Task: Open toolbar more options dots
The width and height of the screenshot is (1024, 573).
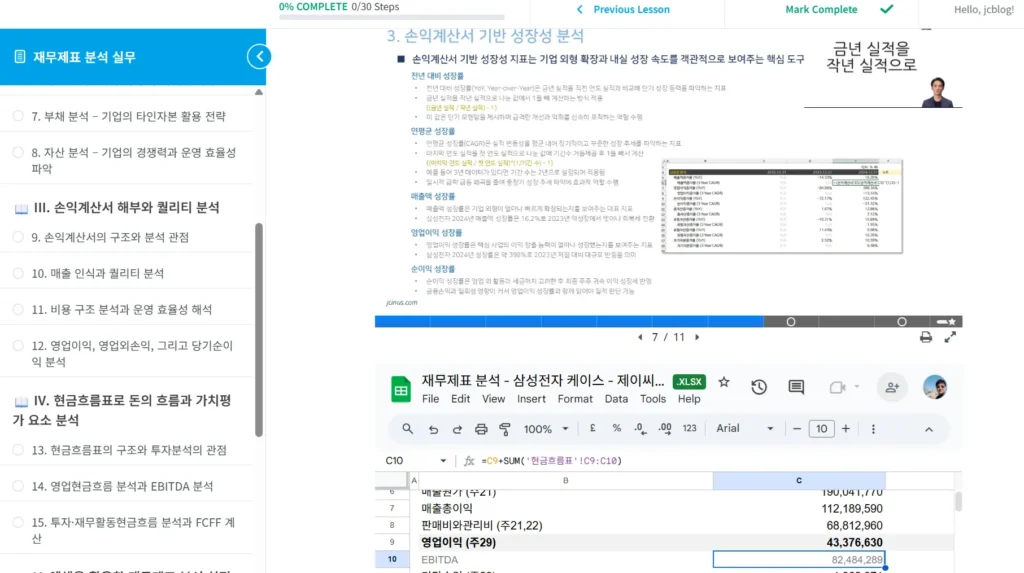Action: 873,429
